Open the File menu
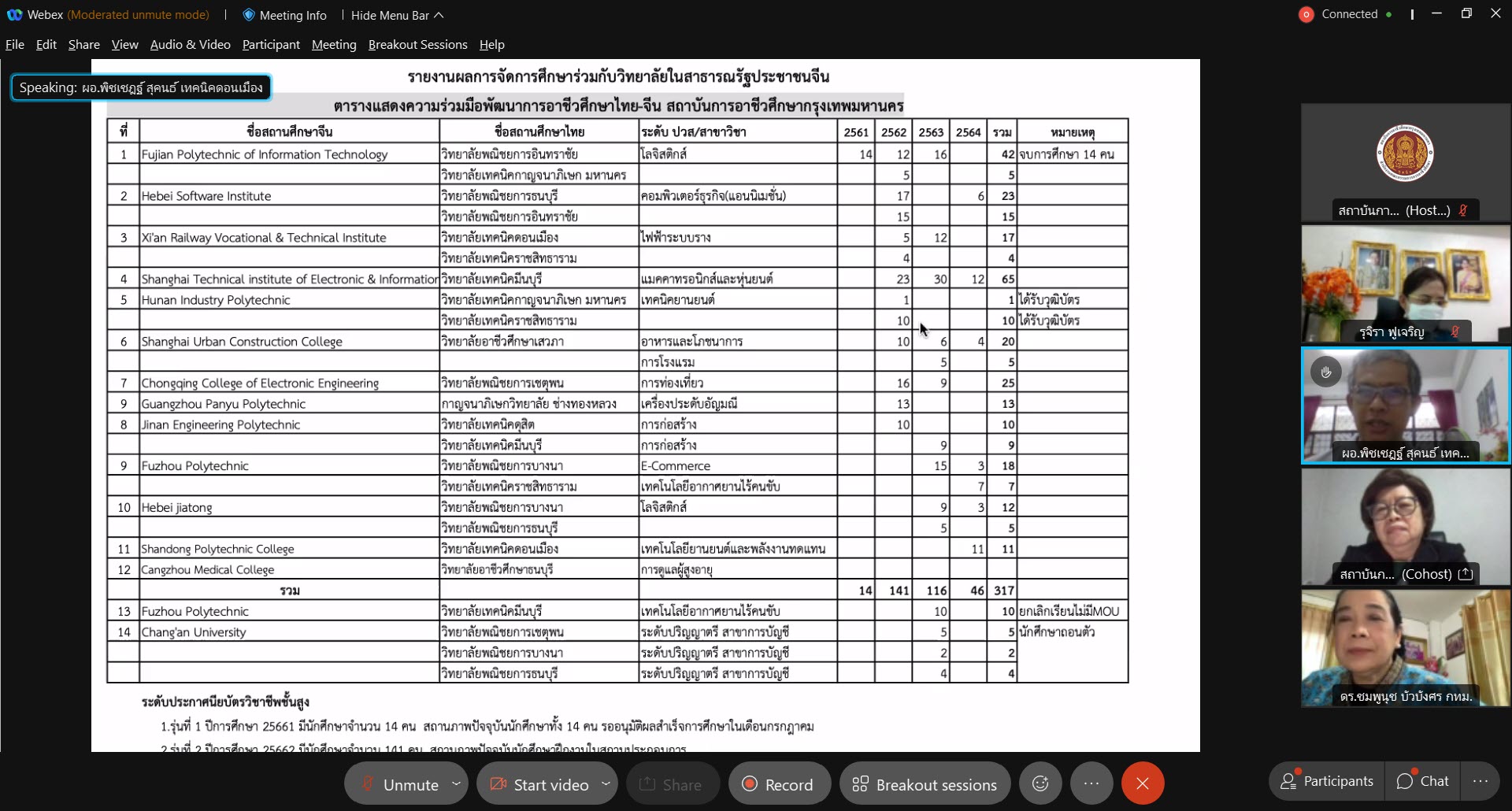The image size is (1512, 811). [15, 45]
